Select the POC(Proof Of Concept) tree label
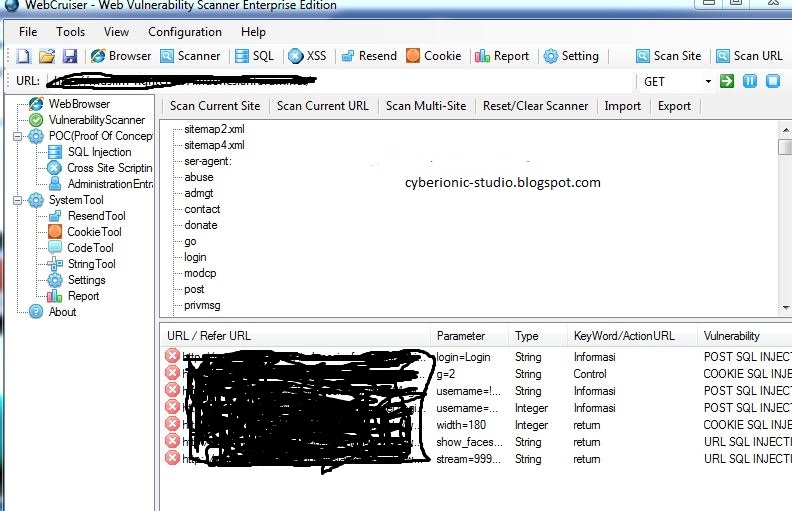The image size is (792, 511). pos(101,136)
